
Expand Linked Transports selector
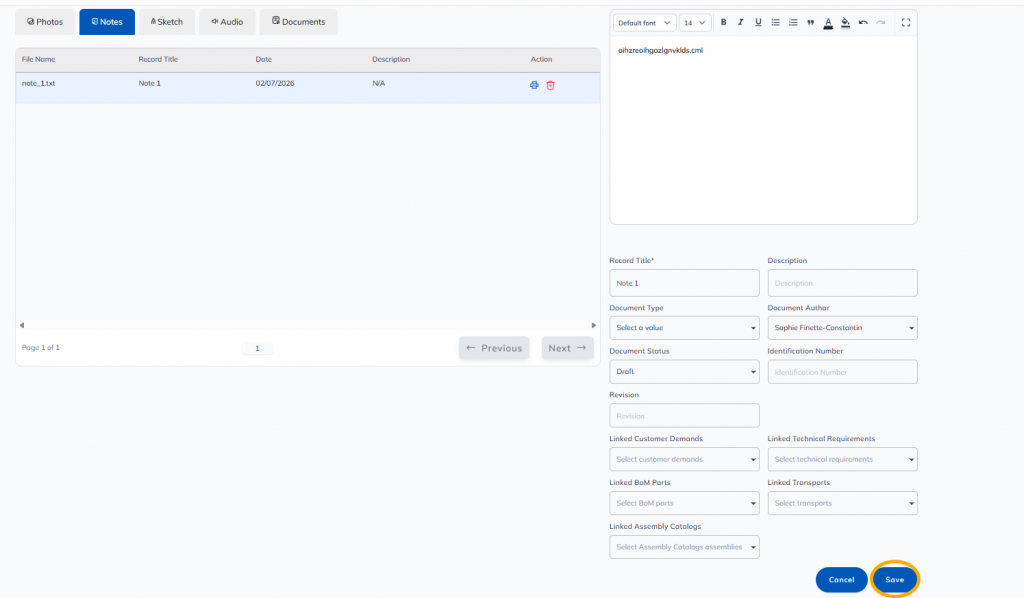(x=842, y=503)
